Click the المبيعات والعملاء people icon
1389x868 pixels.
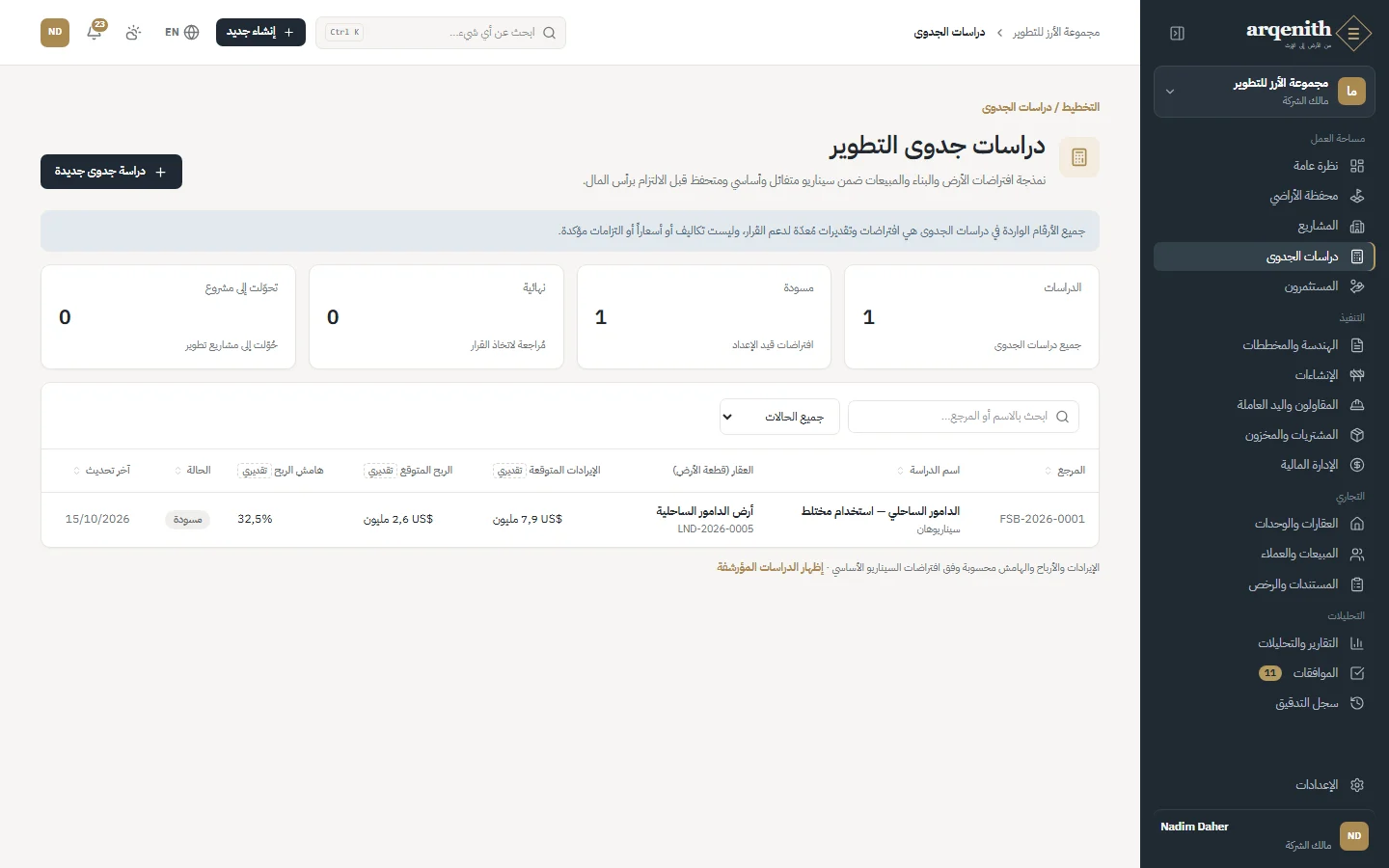point(1357,554)
